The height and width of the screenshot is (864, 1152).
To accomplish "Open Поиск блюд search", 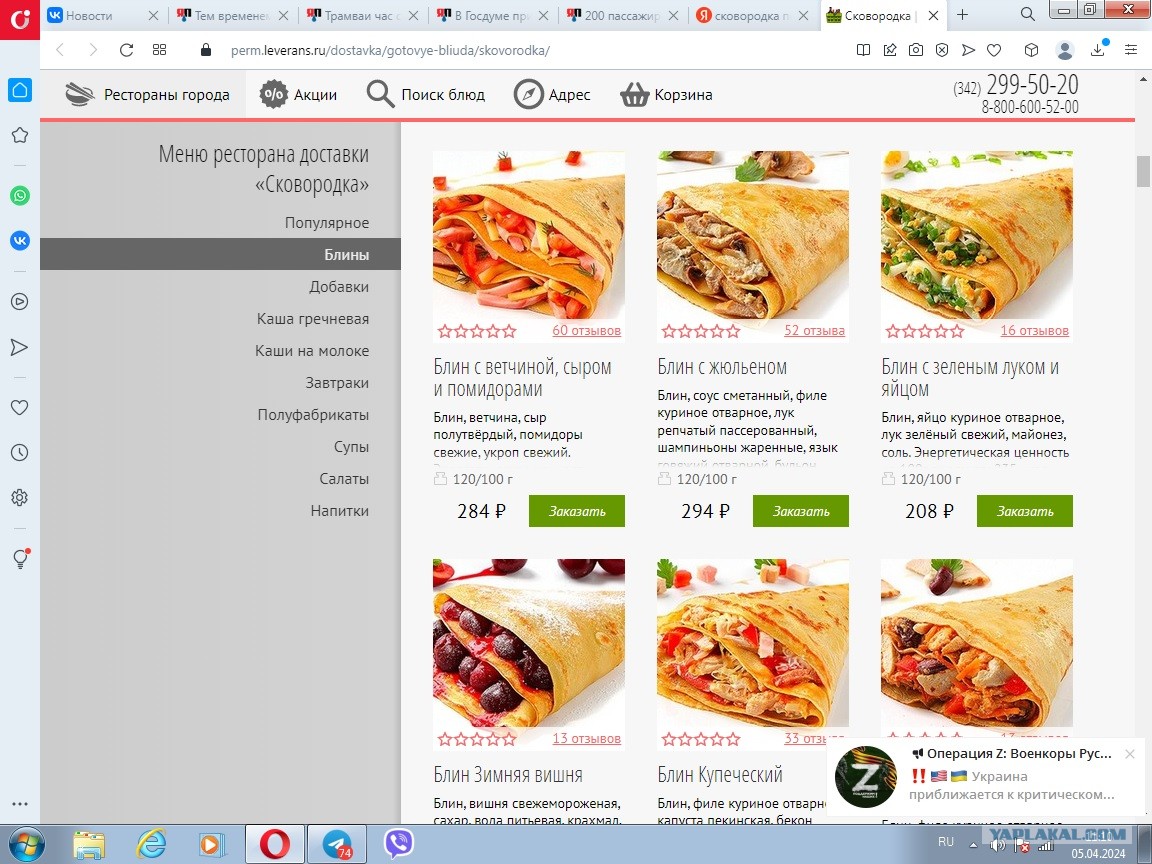I will tap(425, 95).
